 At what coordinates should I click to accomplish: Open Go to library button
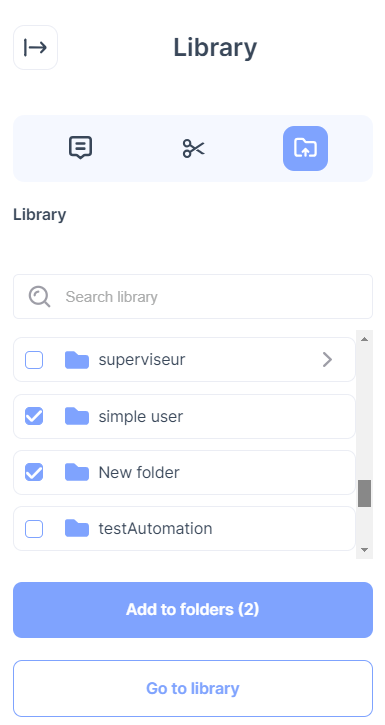click(x=193, y=688)
